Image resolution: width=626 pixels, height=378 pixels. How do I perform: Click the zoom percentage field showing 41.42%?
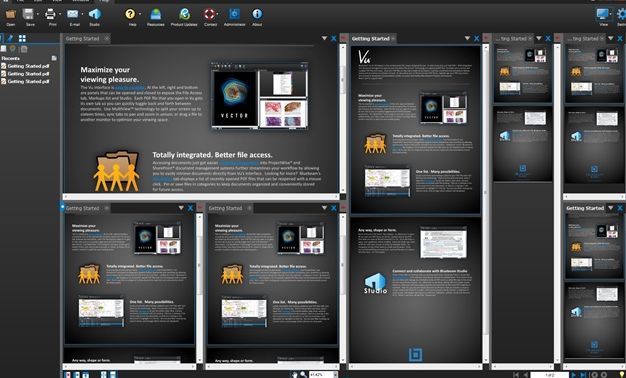click(321, 375)
